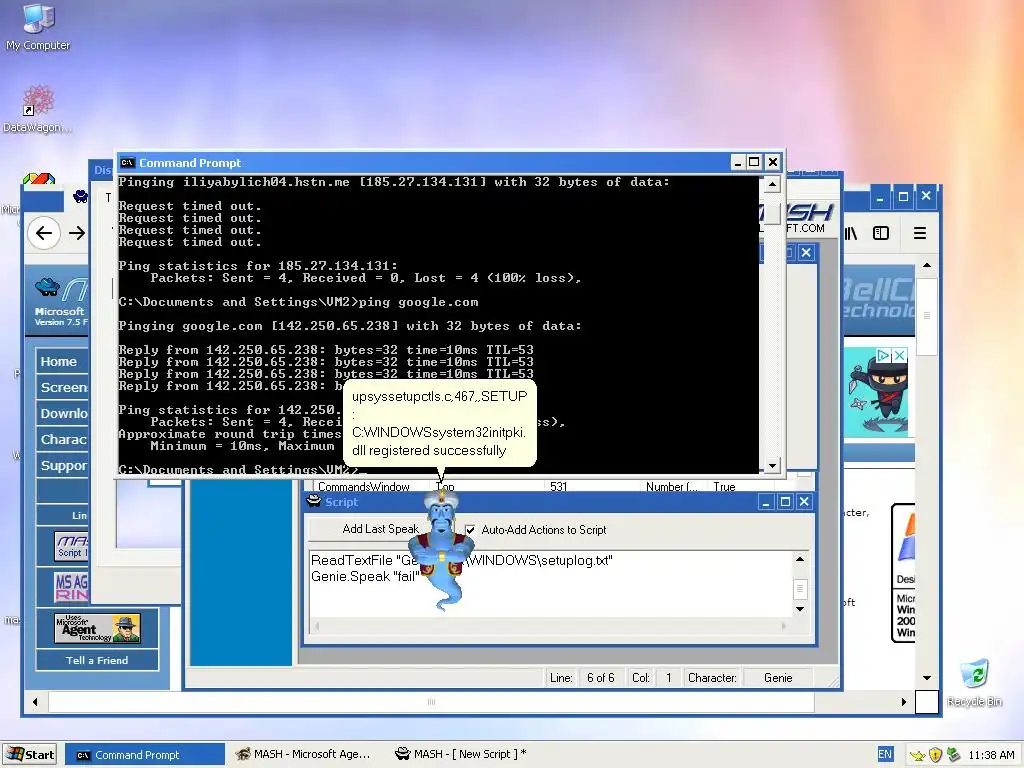Click the MASH Script banner thumbnail
This screenshot has width=1024, height=768.
point(72,546)
